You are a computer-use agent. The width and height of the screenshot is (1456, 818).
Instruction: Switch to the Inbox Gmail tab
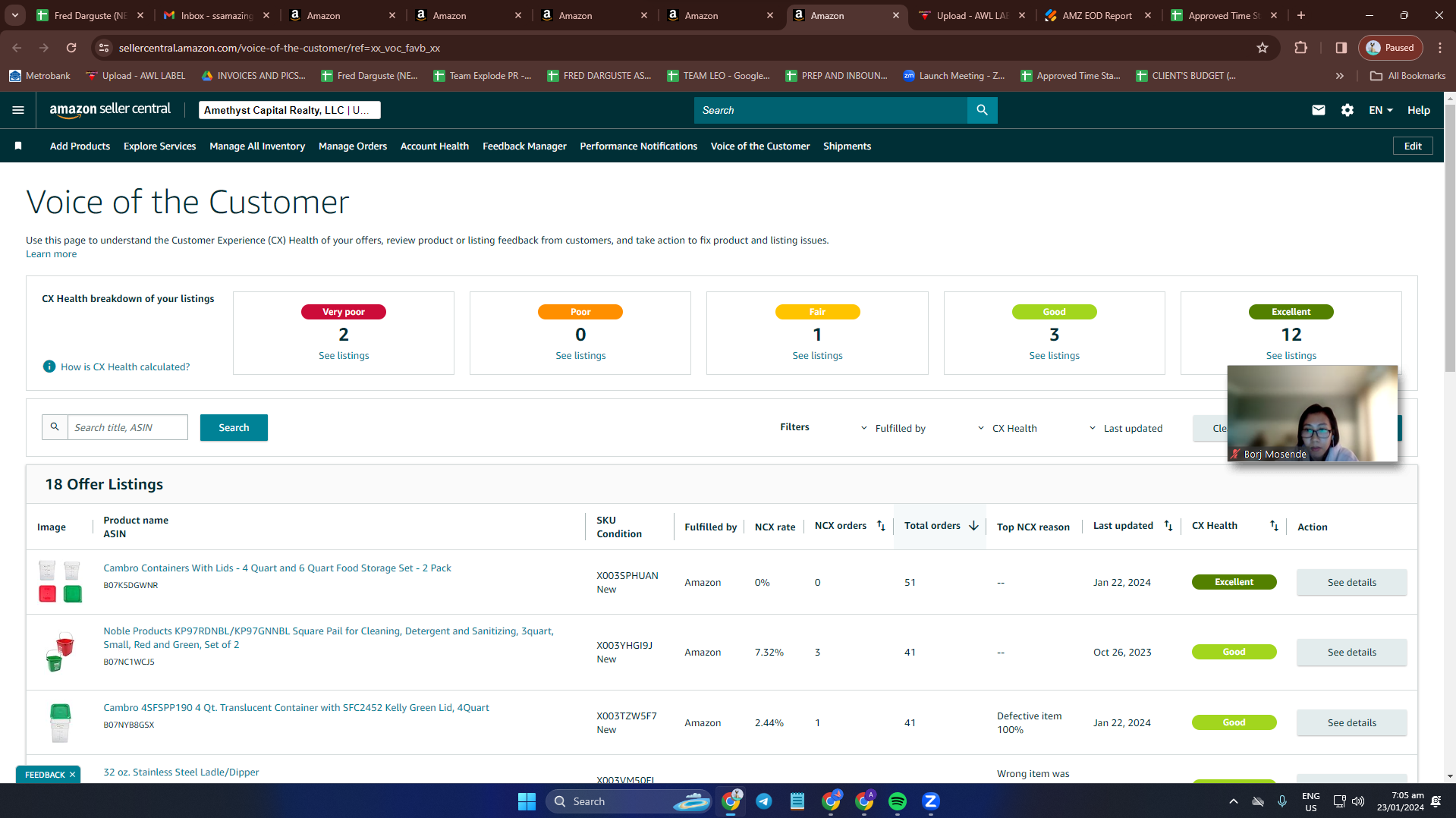[x=217, y=15]
